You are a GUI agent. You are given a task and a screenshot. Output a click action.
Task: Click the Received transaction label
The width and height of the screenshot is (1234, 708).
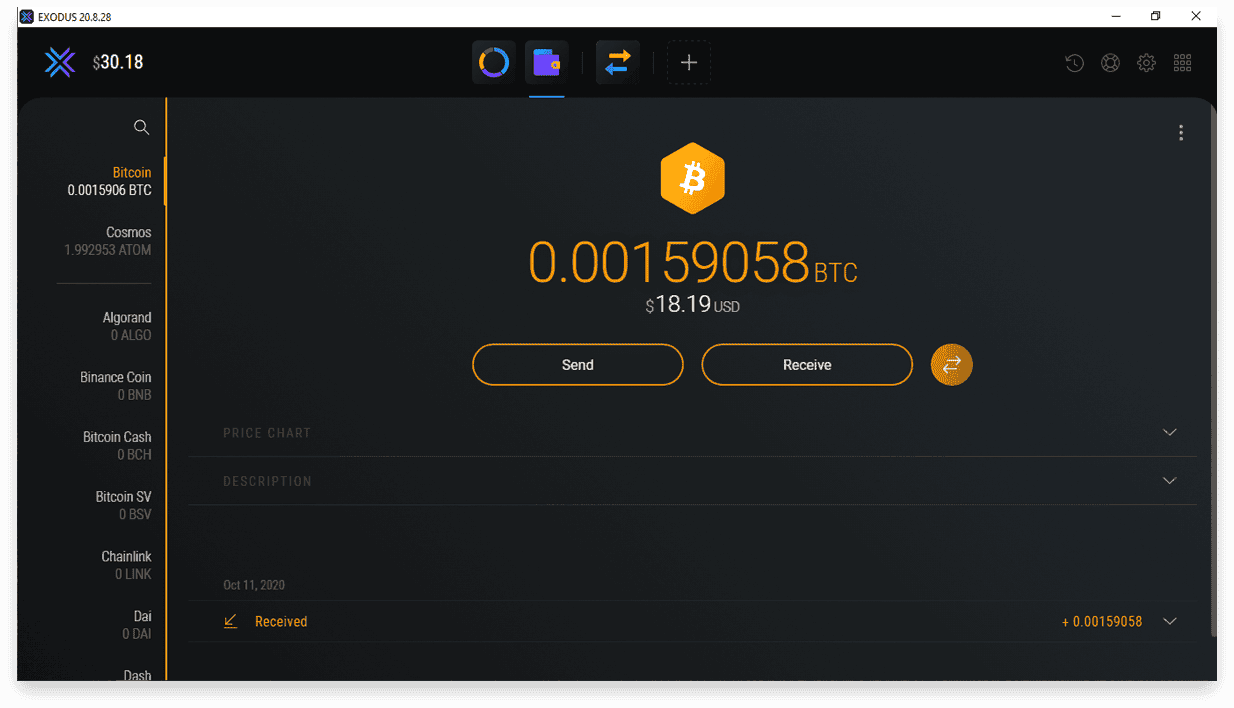click(x=281, y=621)
